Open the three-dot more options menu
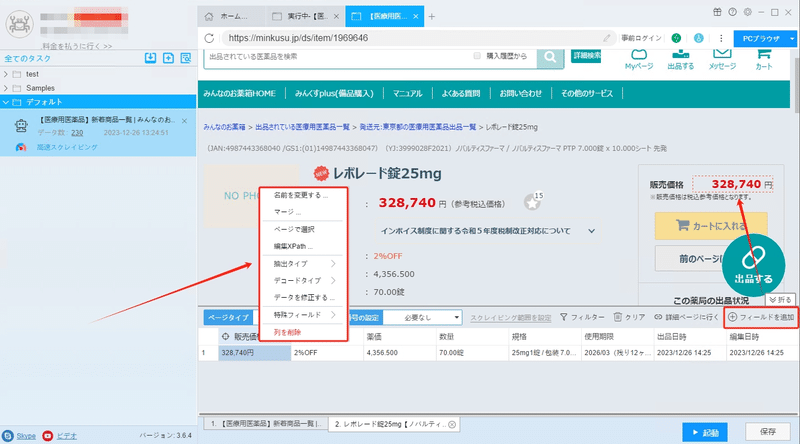The image size is (800, 444). 721,38
